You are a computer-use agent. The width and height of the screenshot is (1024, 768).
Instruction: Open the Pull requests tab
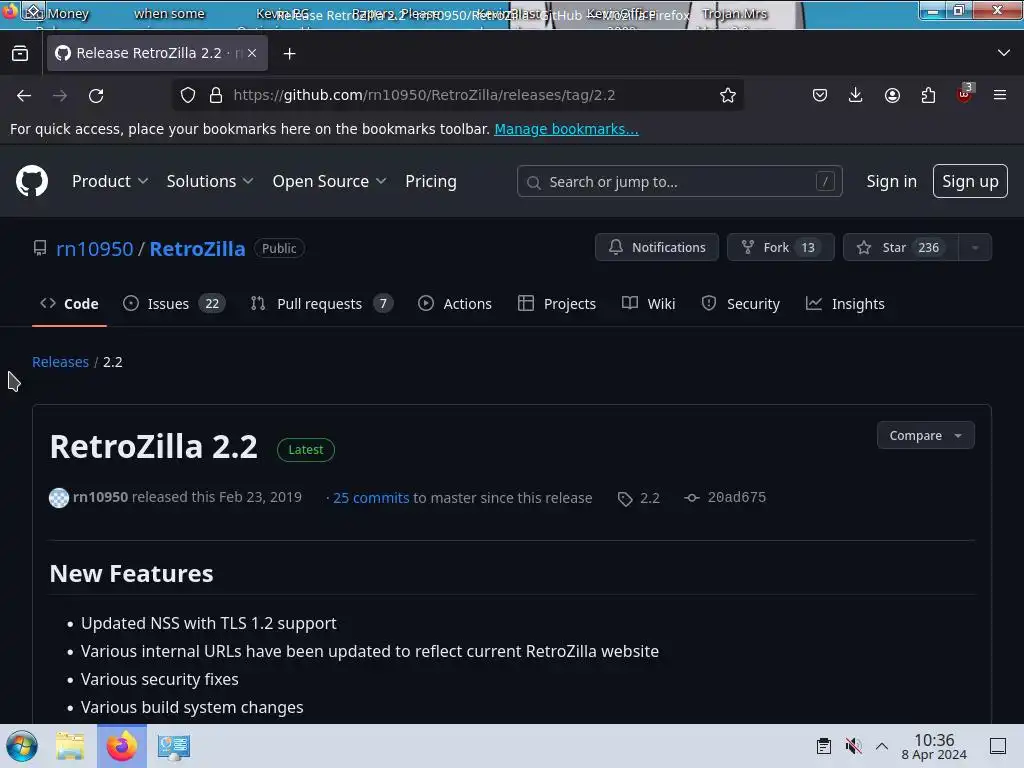(x=321, y=304)
